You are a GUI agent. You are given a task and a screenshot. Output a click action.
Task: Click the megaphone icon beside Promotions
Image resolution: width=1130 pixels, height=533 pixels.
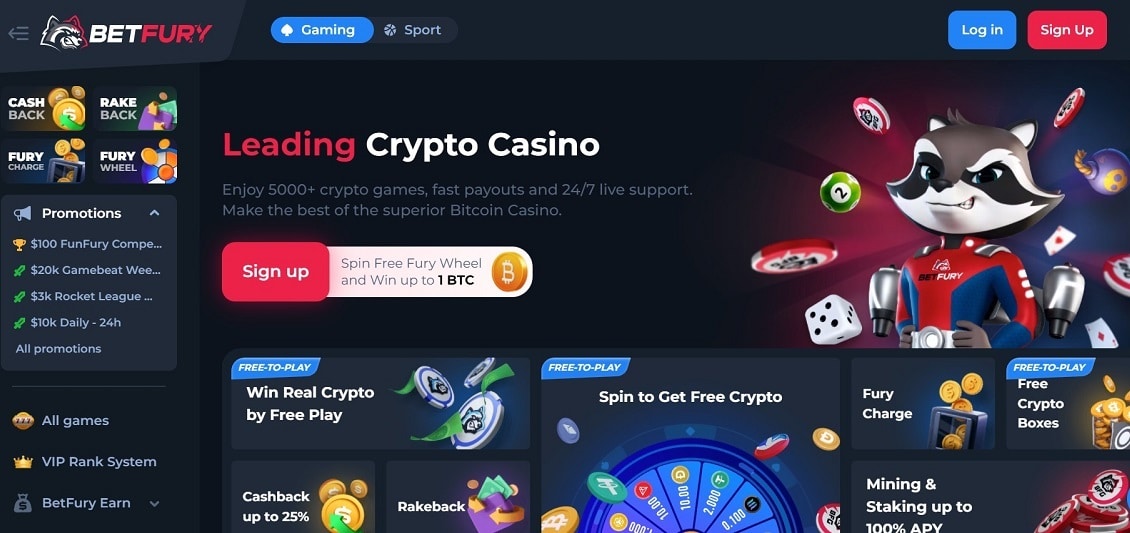[x=22, y=213]
